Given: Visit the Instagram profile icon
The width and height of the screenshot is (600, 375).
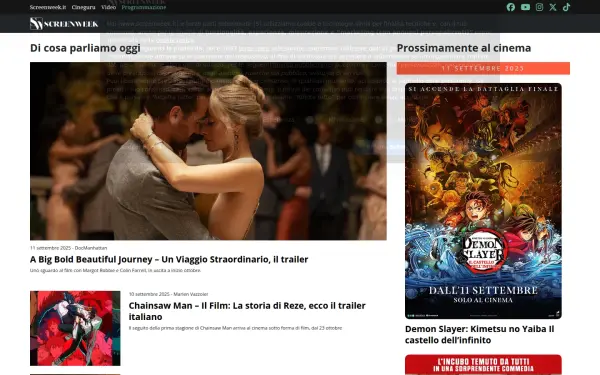Looking at the screenshot, I should click(x=539, y=7).
